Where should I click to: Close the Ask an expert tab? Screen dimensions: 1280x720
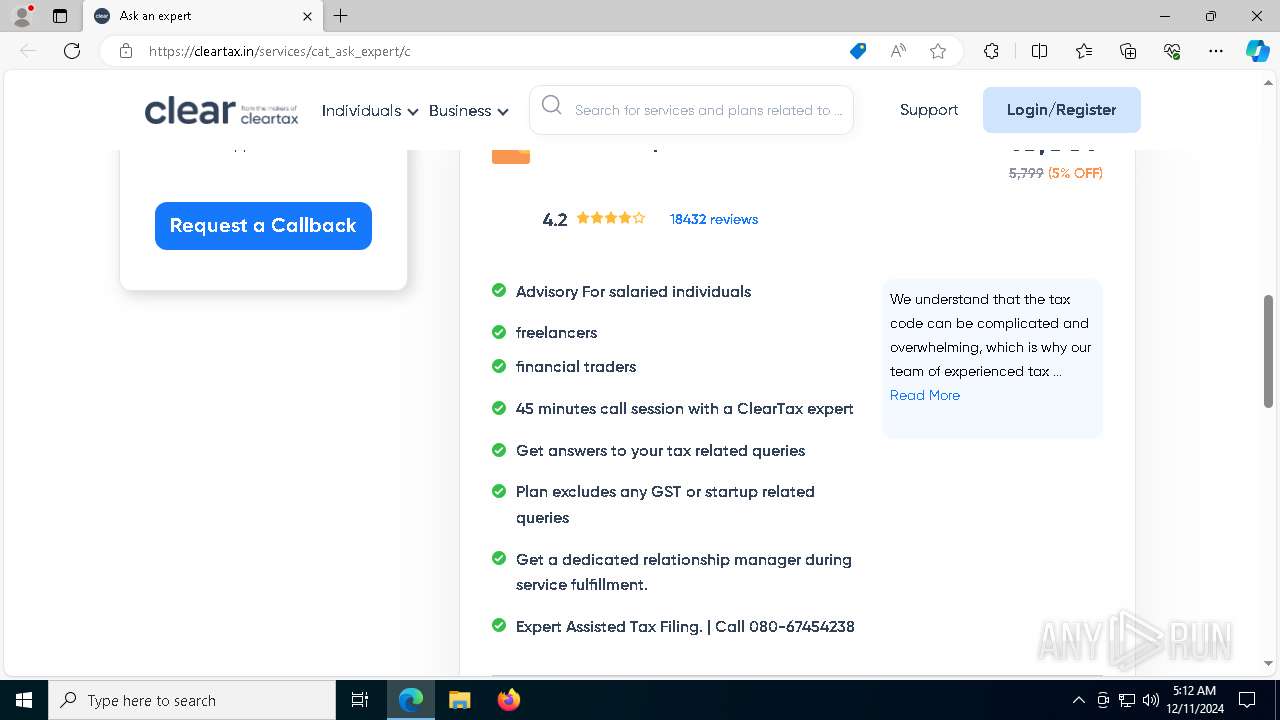pyautogui.click(x=307, y=16)
